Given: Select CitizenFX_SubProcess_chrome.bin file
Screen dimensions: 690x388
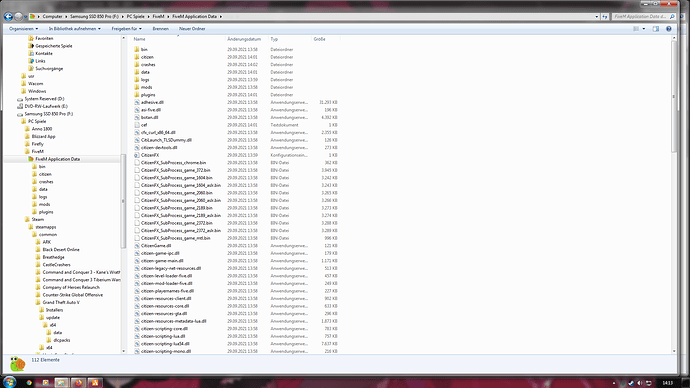Looking at the screenshot, I should point(173,163).
